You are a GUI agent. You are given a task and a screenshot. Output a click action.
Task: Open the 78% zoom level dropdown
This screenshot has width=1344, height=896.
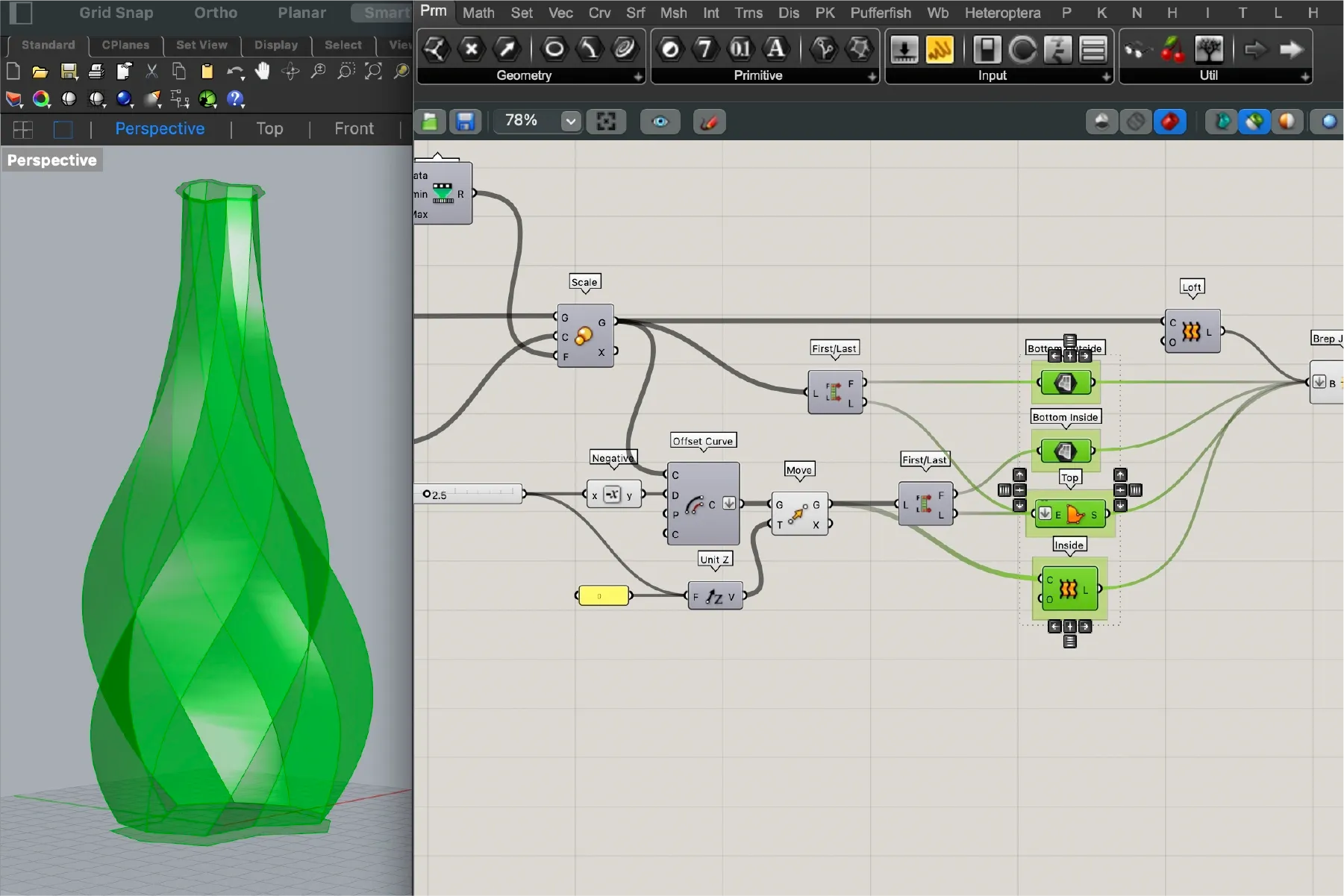570,121
